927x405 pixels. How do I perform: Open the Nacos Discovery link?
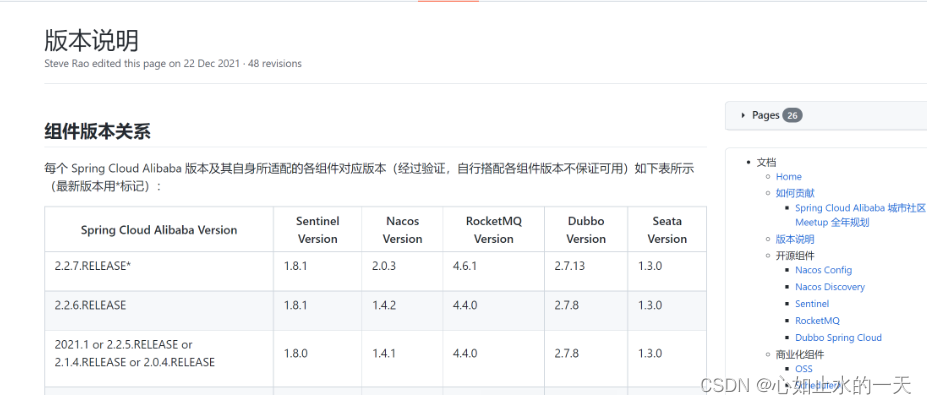830,287
